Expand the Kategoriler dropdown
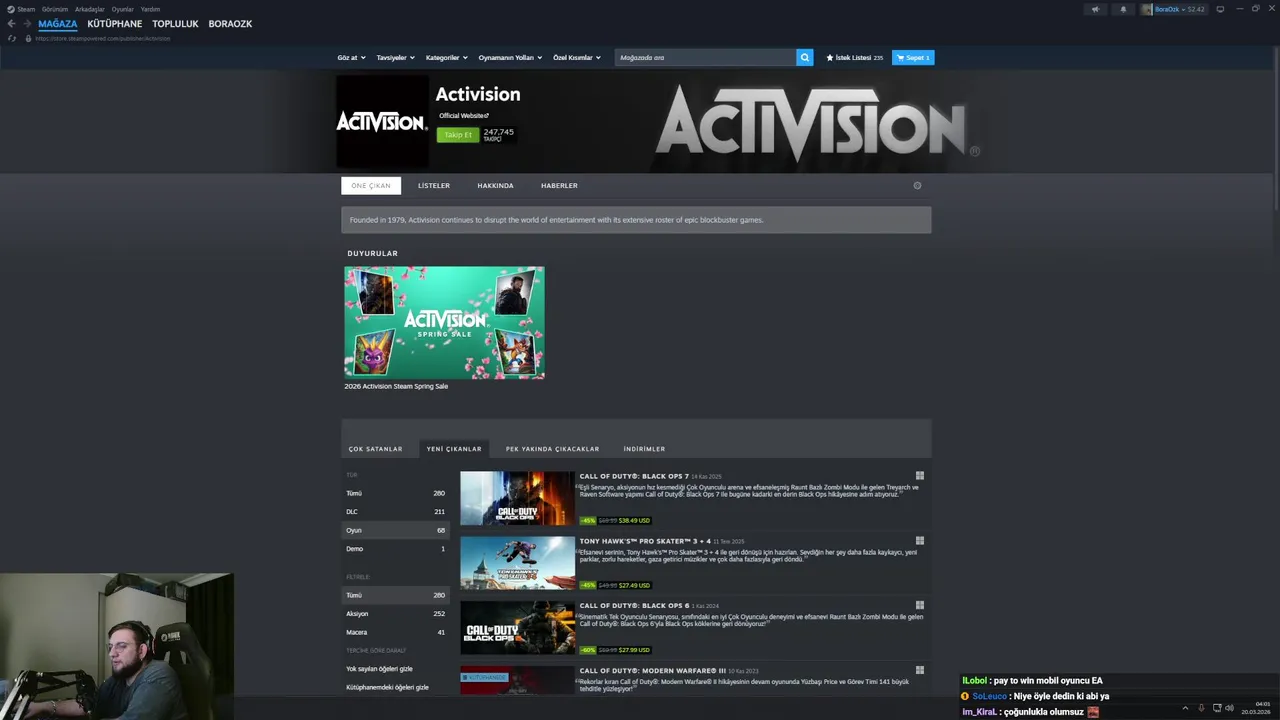Image resolution: width=1280 pixels, height=720 pixels. [446, 58]
